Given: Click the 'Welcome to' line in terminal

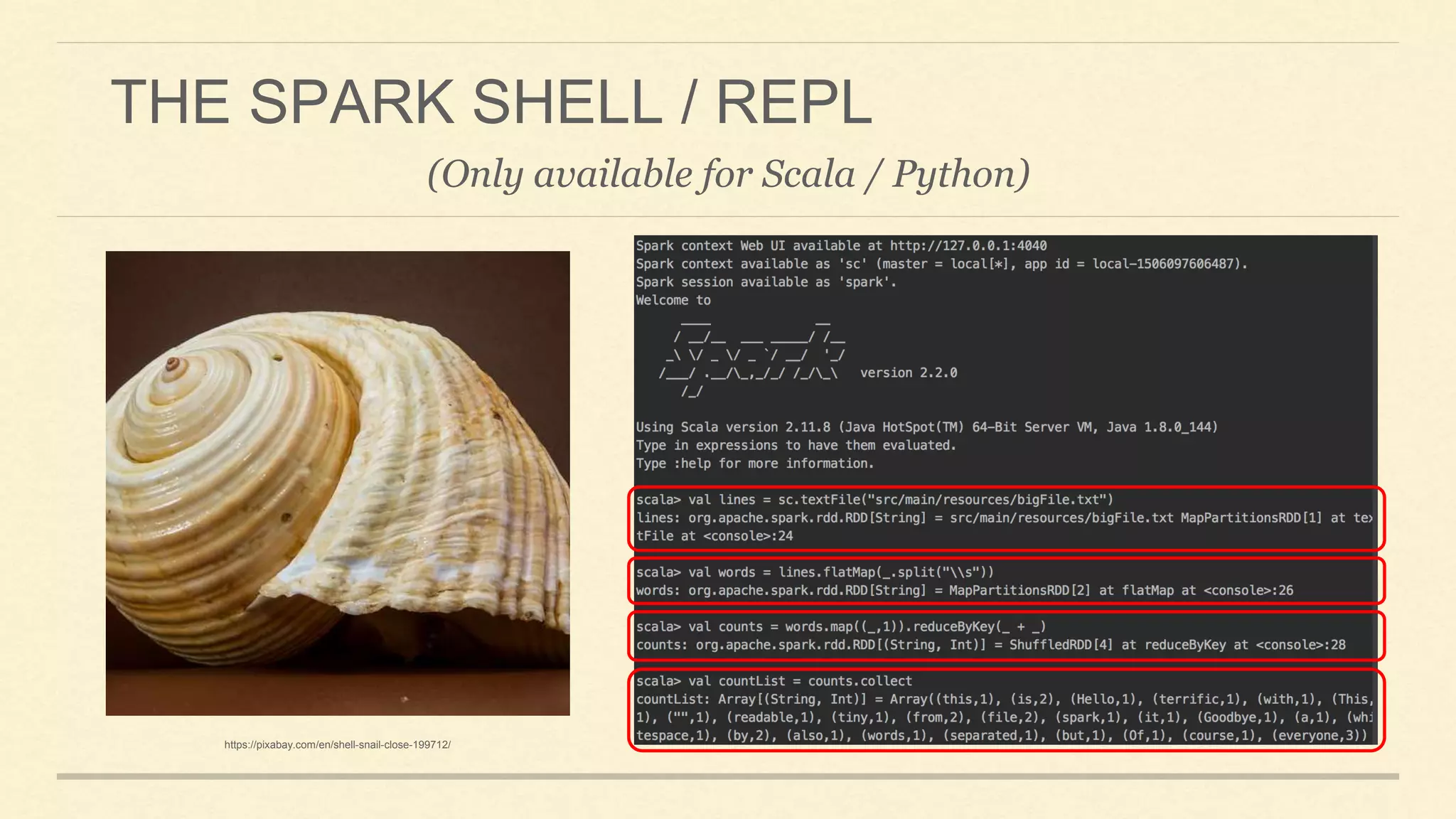Looking at the screenshot, I should point(673,300).
